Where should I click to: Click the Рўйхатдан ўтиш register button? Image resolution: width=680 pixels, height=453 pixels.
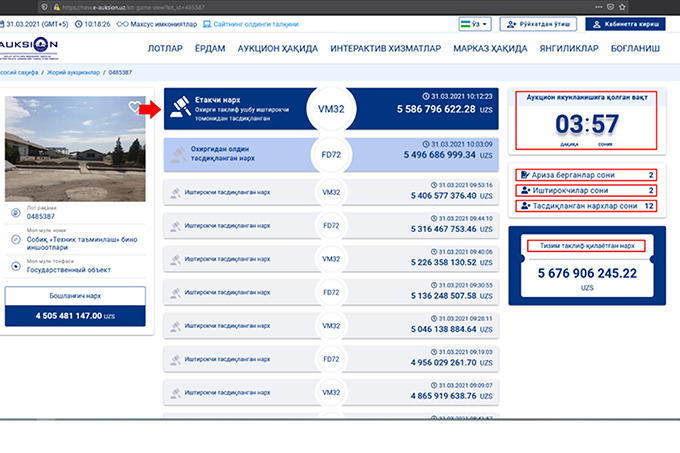538,23
